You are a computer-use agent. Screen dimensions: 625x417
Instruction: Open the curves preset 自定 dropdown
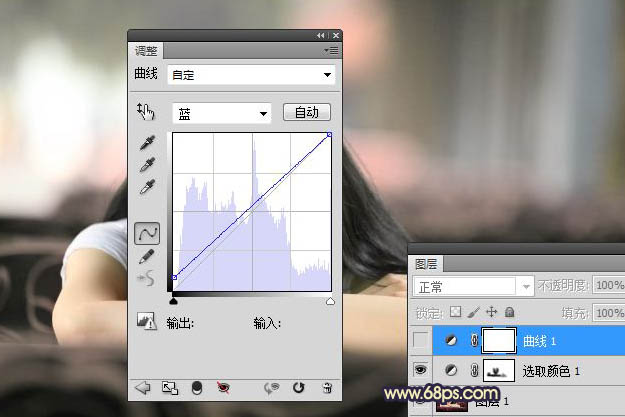pos(253,75)
